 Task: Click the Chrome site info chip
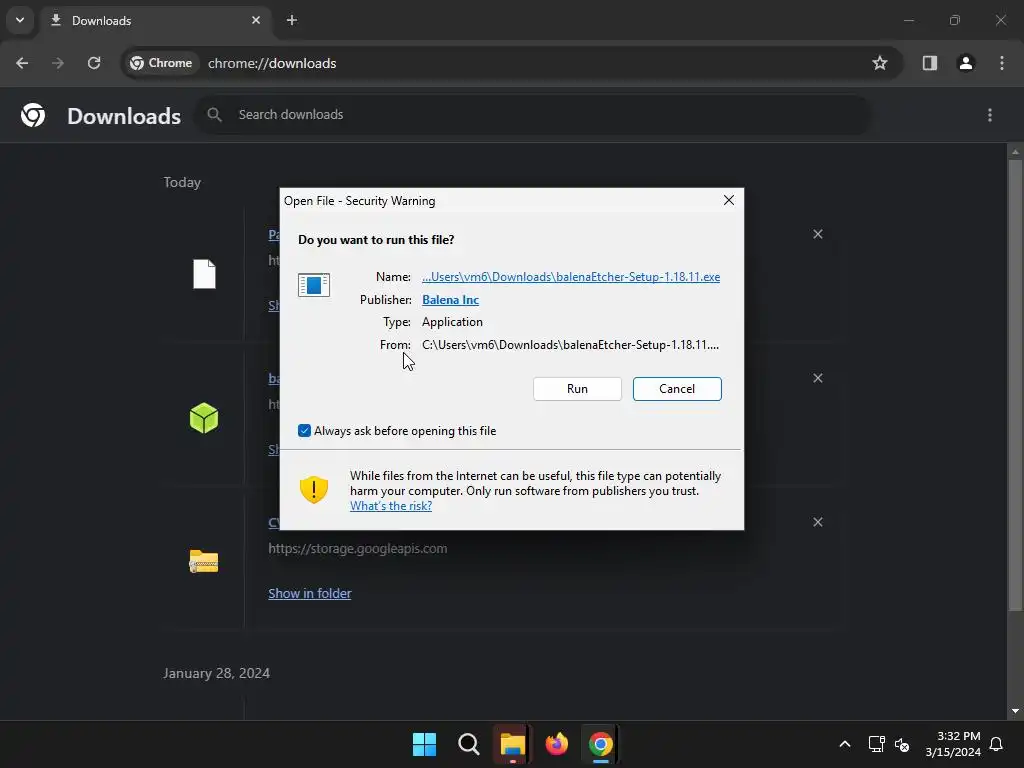[161, 63]
